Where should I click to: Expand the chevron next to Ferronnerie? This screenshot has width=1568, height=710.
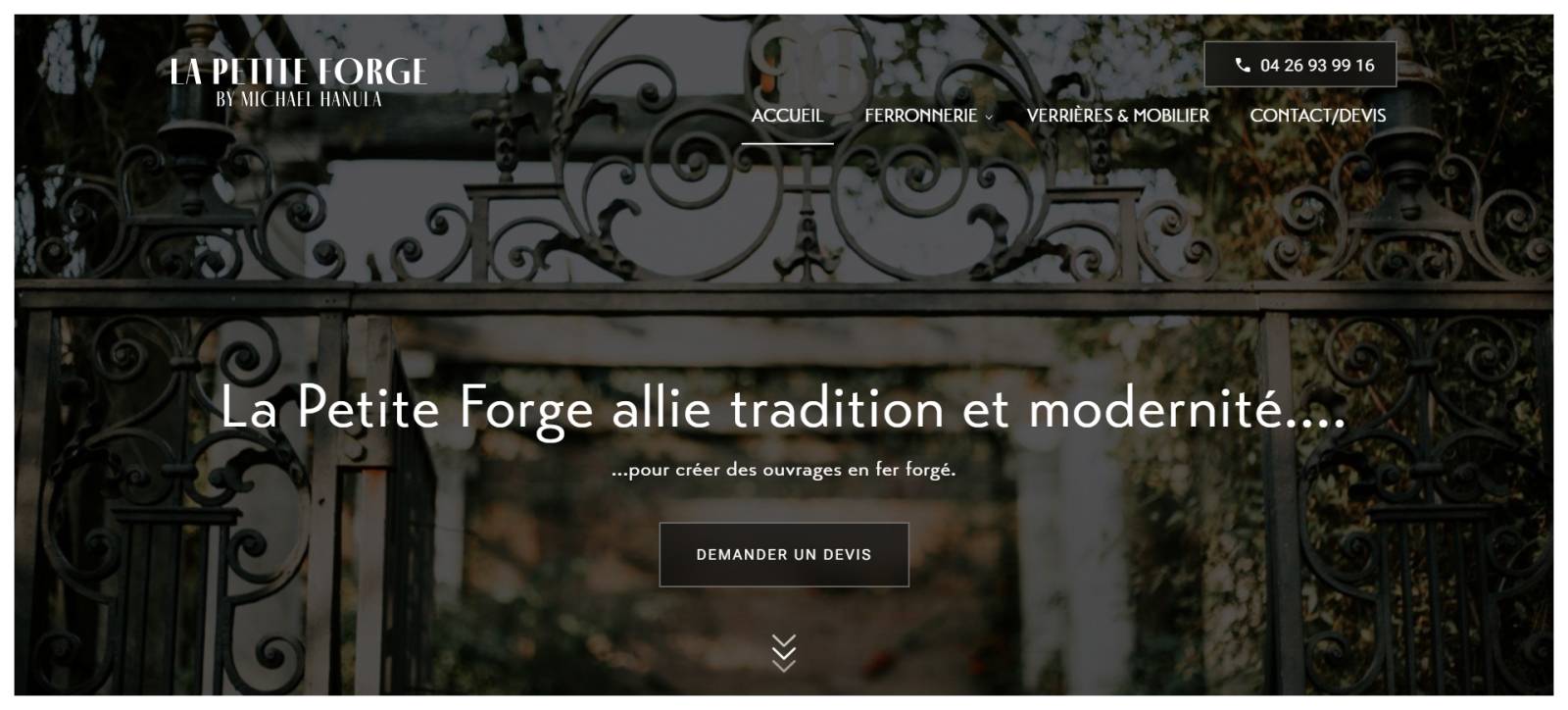pos(989,117)
